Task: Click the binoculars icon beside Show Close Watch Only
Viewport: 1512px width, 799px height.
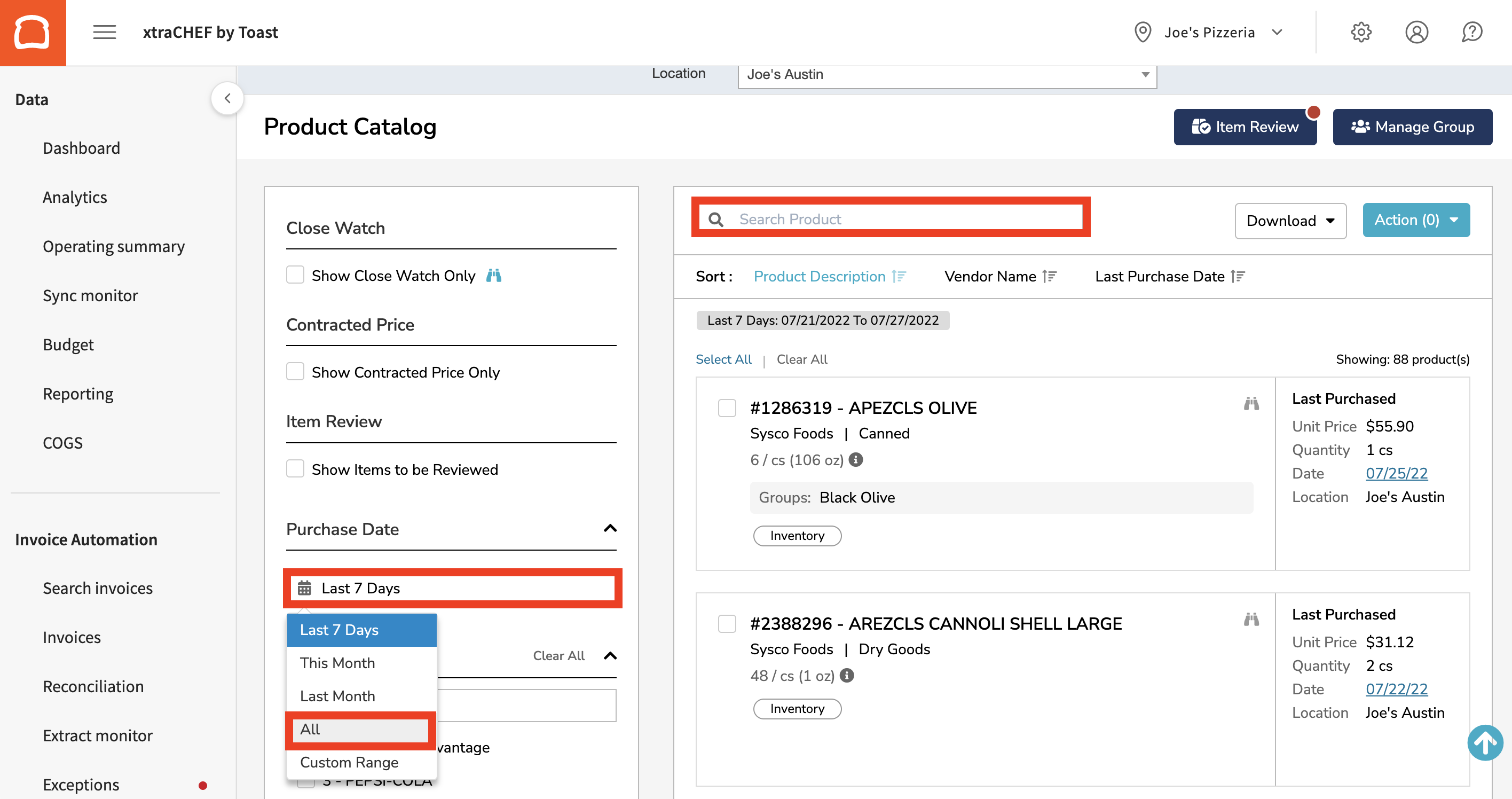Action: pos(494,276)
